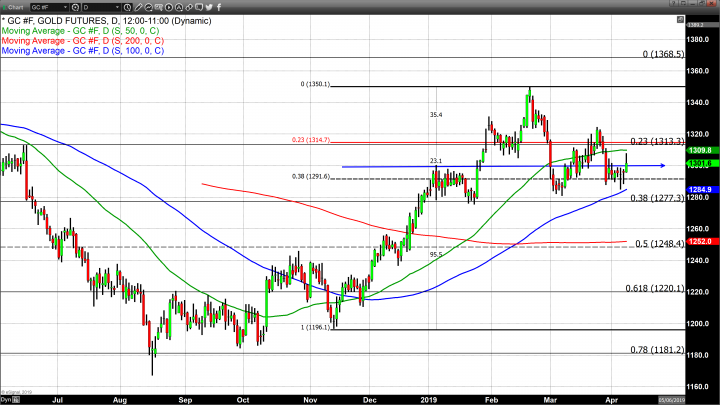Click the 0.23 (1313.3) Fibonacci label
The image size is (720, 405).
pos(657,141)
